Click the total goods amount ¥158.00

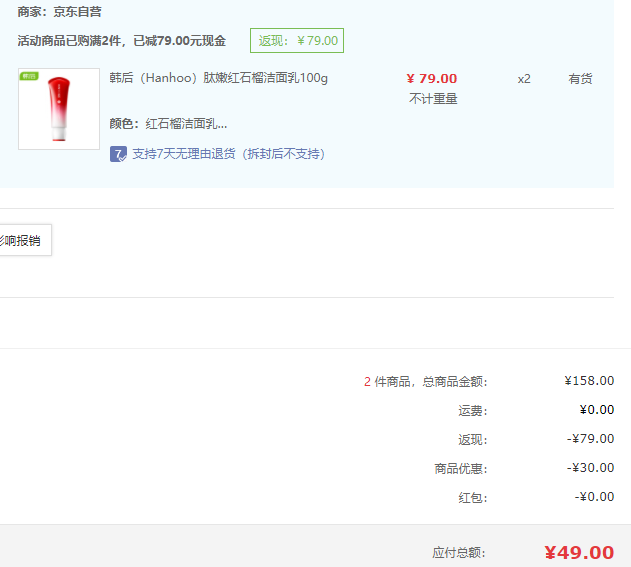click(x=589, y=381)
